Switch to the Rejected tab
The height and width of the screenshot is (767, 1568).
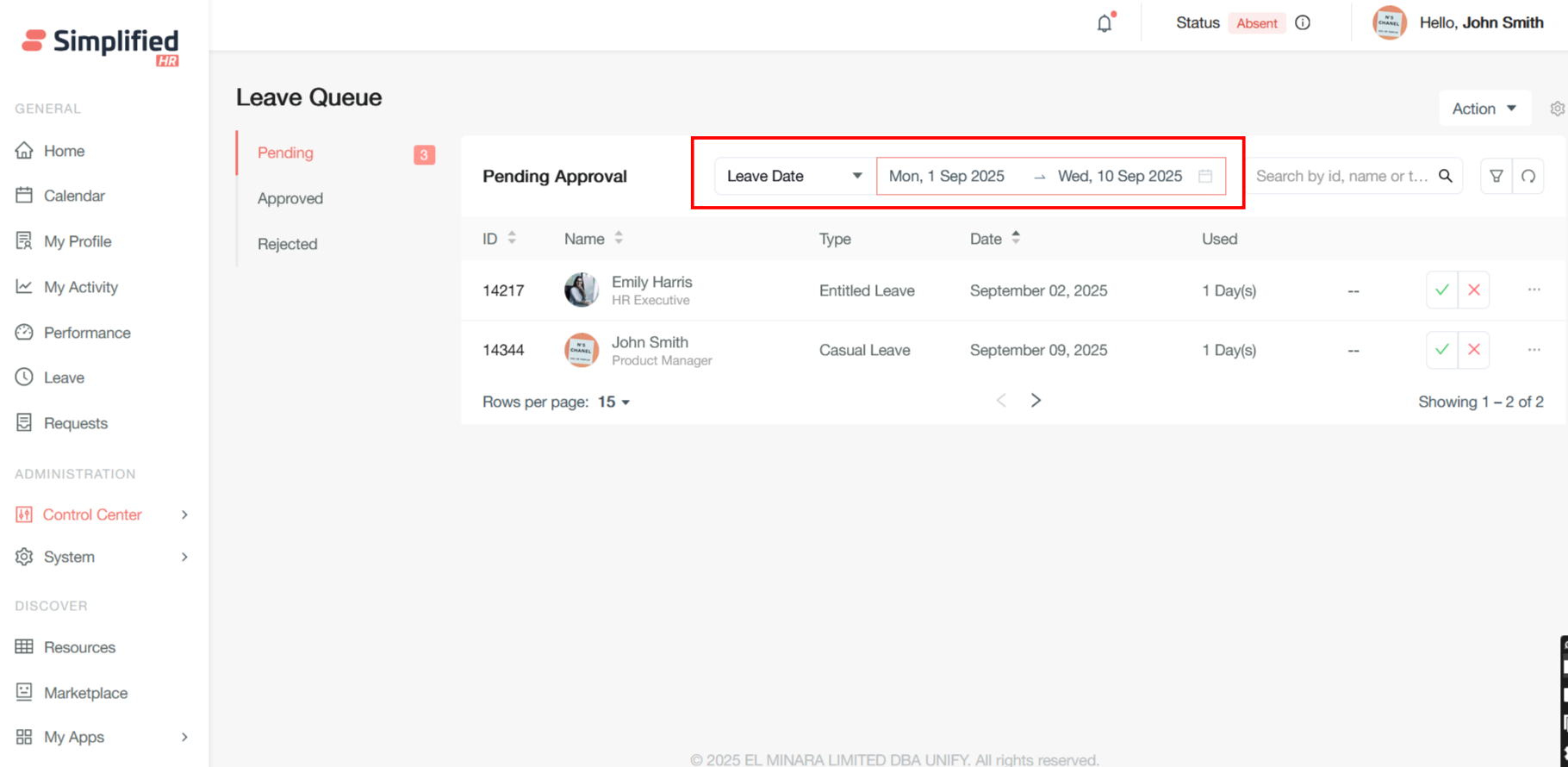coord(288,244)
